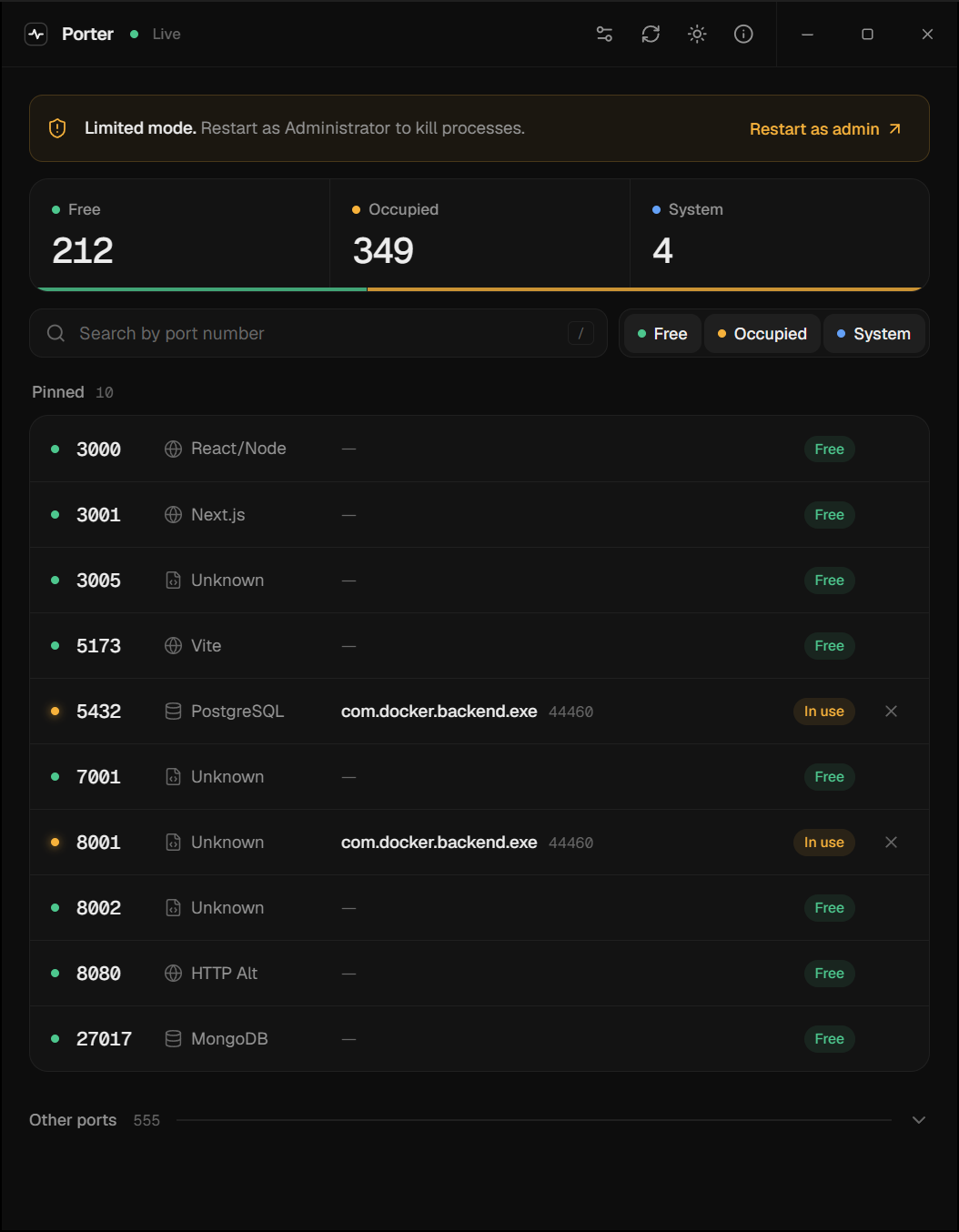Screen dimensions: 959x1232
Task: Click the shield warning icon in banner
Action: click(57, 128)
